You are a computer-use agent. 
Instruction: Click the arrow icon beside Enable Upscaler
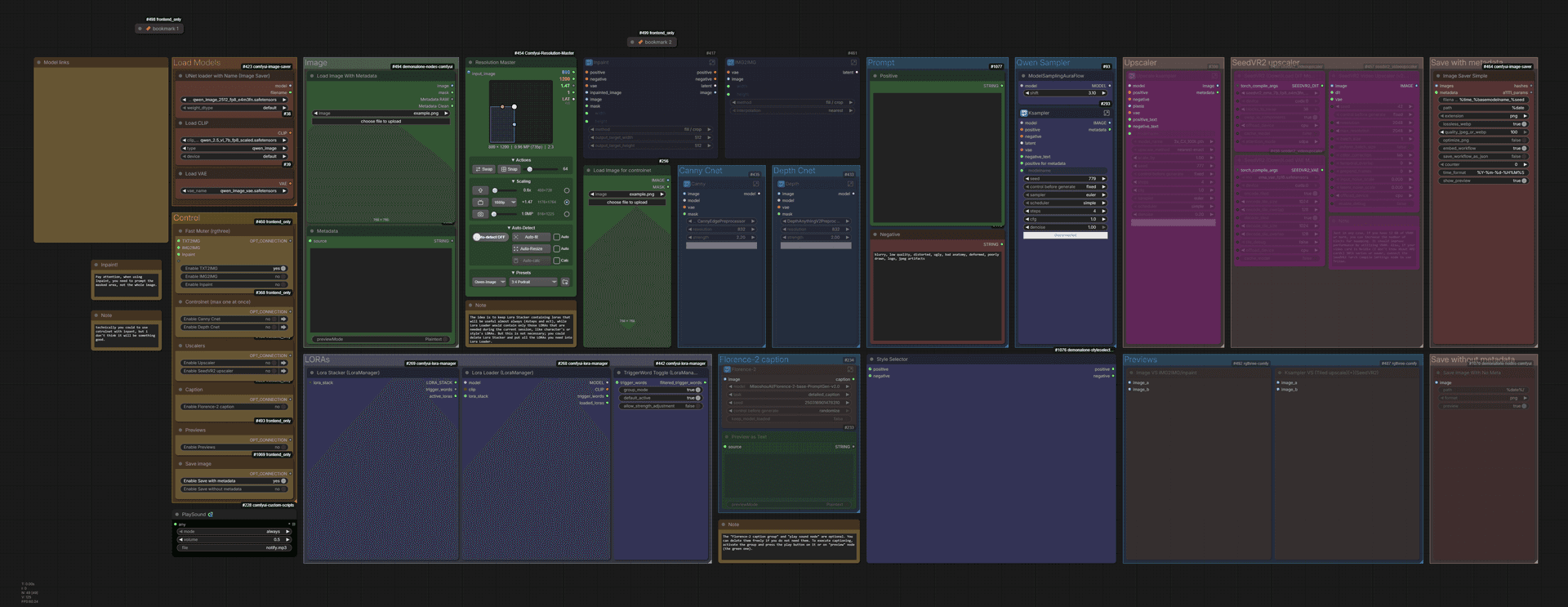click(283, 363)
